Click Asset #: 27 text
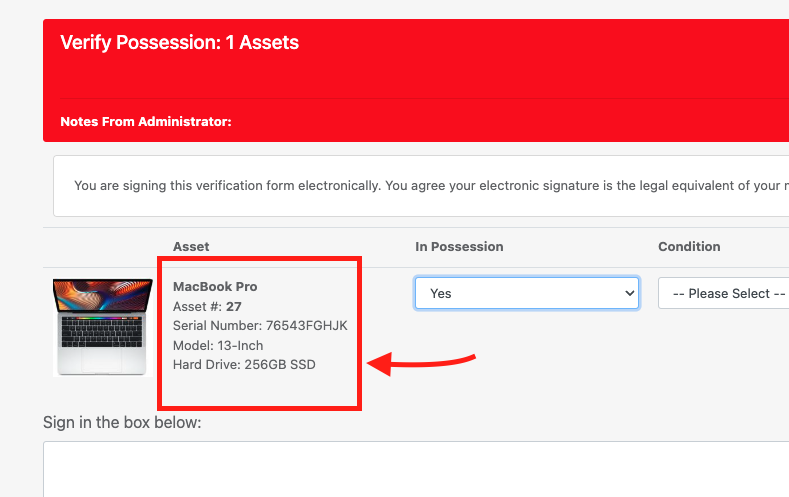This screenshot has width=789, height=497. (207, 306)
